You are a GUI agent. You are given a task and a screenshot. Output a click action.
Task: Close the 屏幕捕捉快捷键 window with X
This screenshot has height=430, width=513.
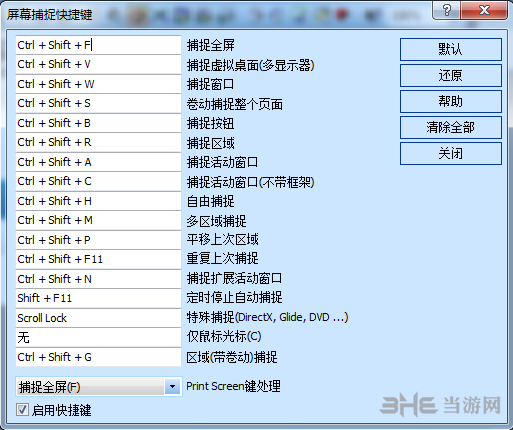pyautogui.click(x=484, y=11)
